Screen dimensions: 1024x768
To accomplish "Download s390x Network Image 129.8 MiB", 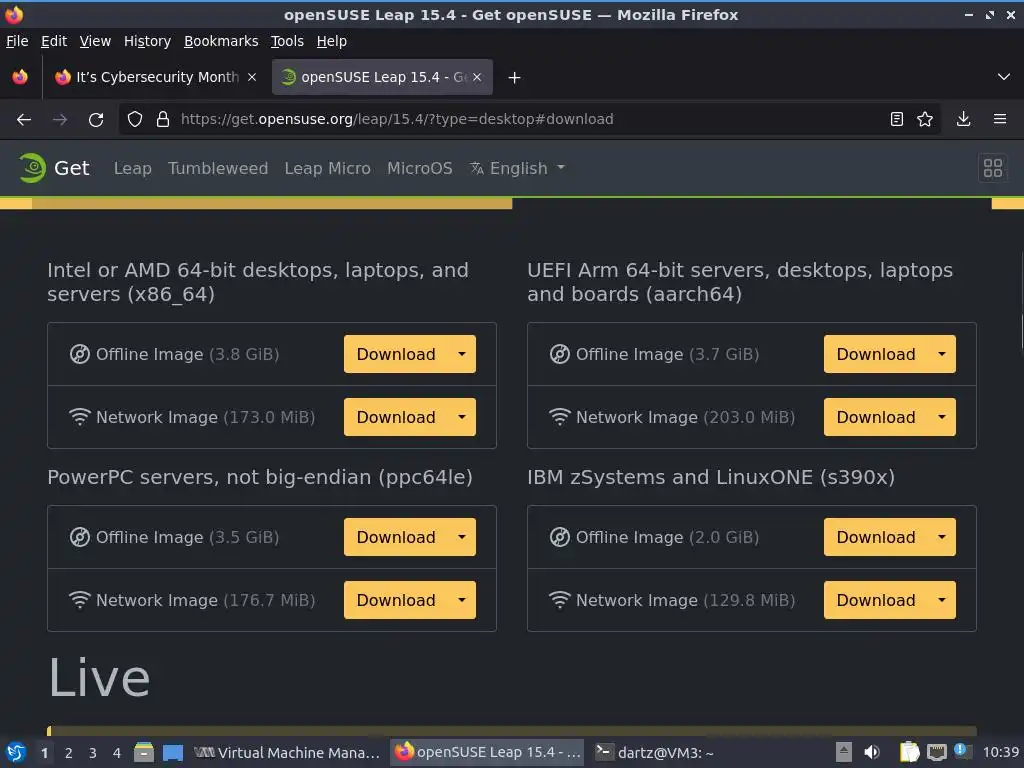I will click(876, 600).
